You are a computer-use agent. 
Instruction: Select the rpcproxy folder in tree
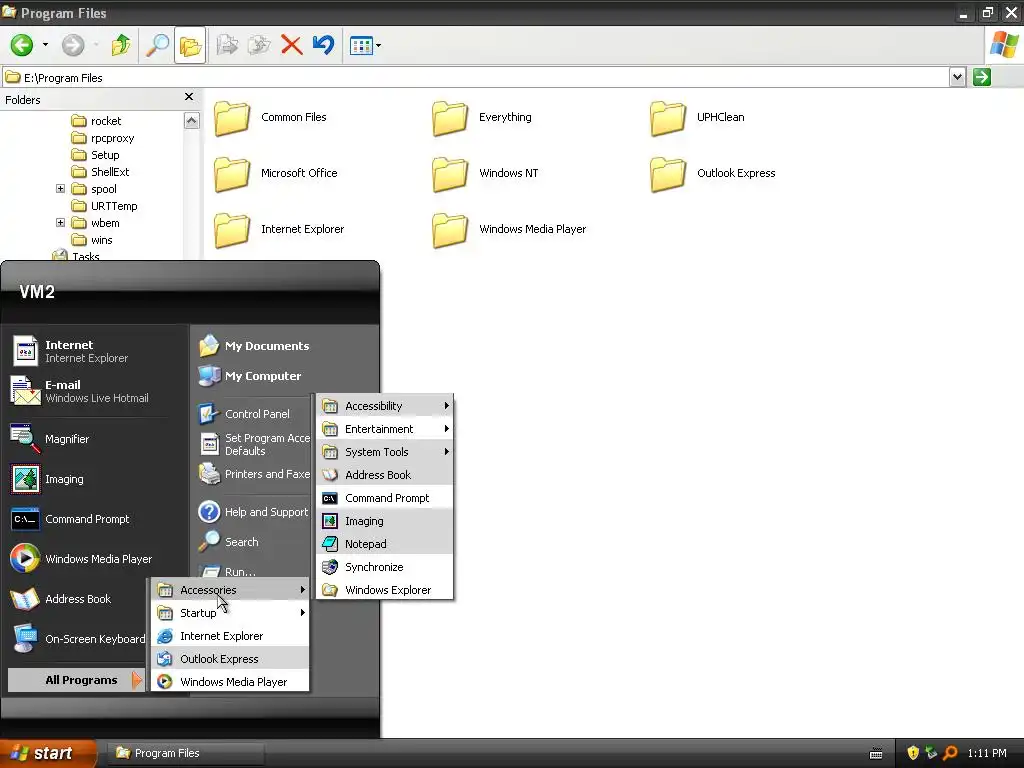(103, 138)
